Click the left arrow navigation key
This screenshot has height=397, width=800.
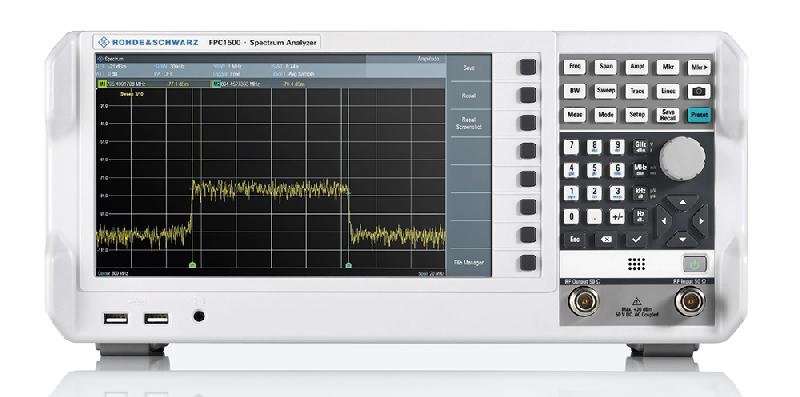click(x=663, y=220)
